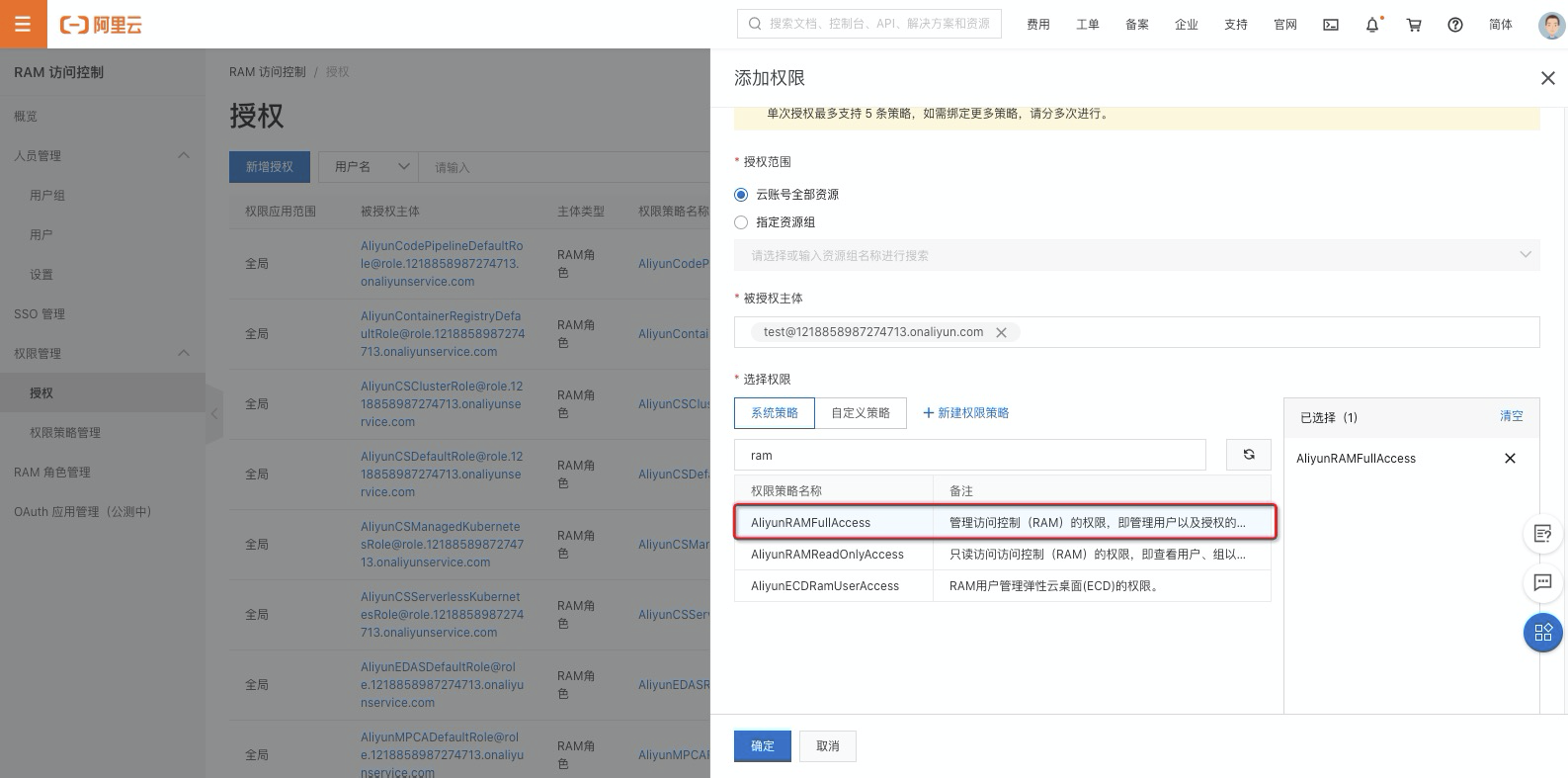Open 备案 top menu
This screenshot has height=778, width=1568.
(x=1137, y=25)
